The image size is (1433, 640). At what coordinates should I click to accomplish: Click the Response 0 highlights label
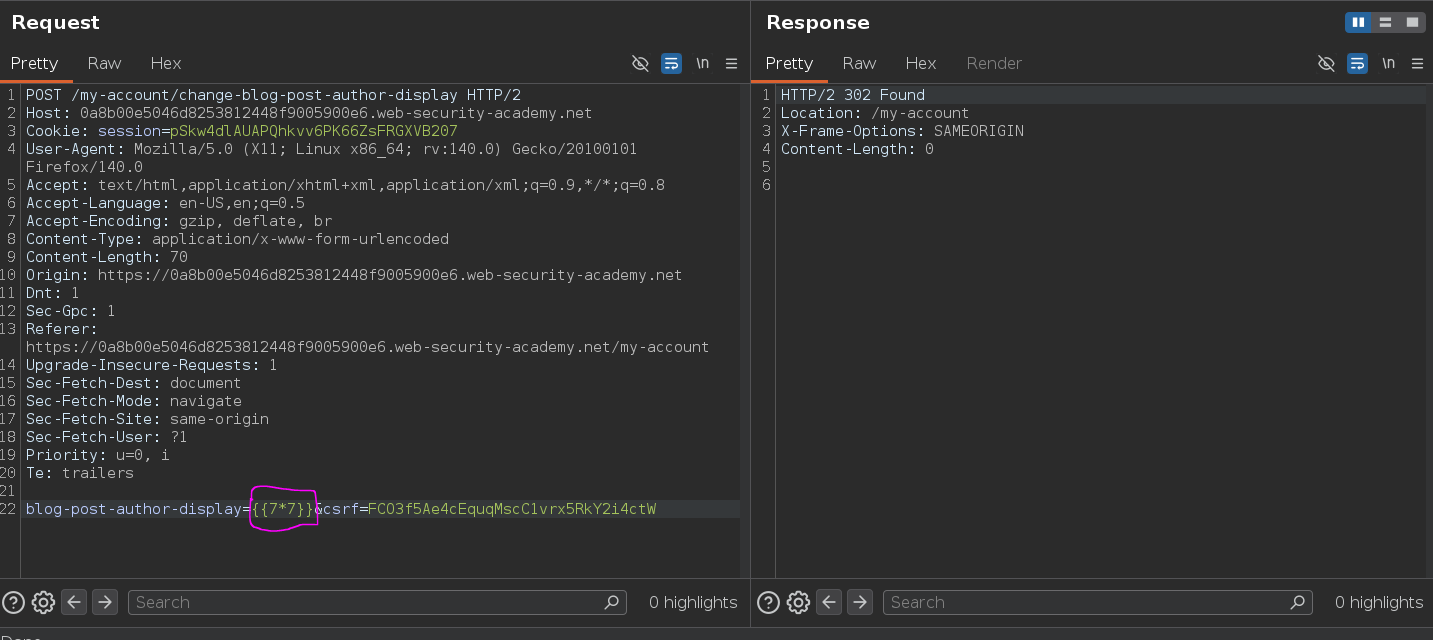(x=1379, y=602)
